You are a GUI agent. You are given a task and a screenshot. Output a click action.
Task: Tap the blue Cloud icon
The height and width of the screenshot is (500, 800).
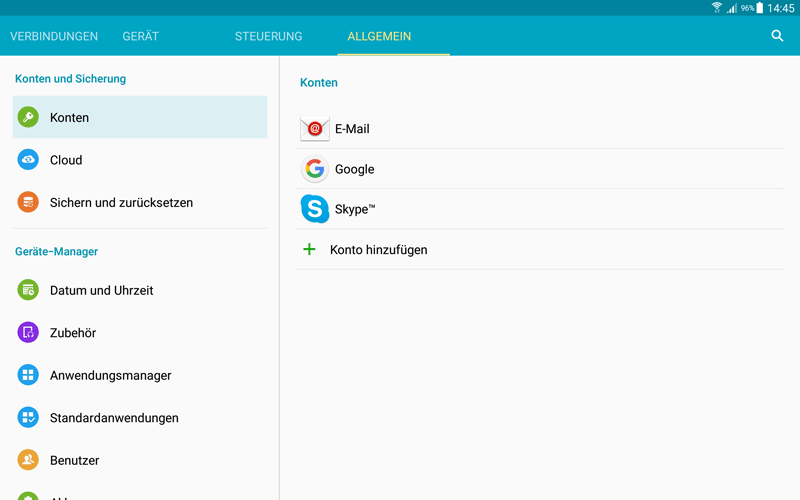pos(28,160)
